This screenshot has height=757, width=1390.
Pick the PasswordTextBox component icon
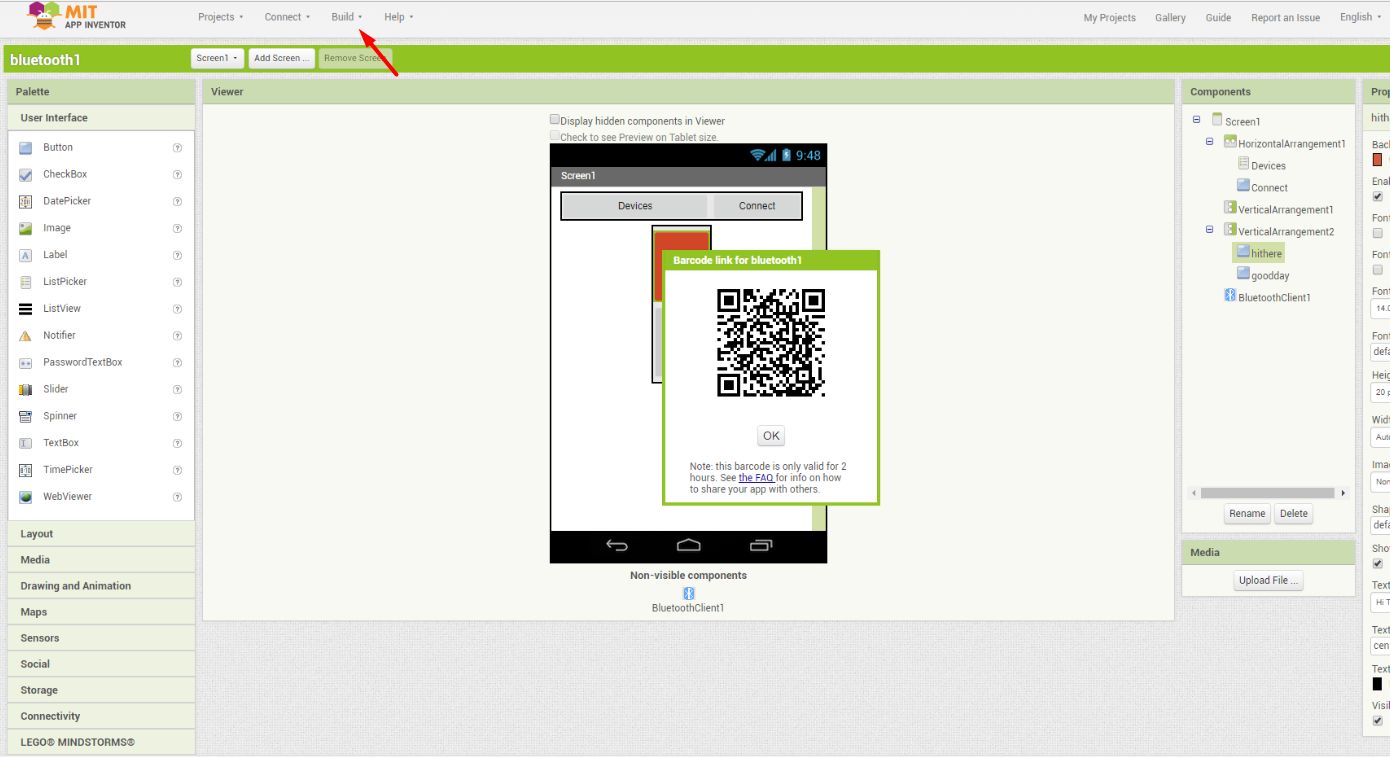click(26, 363)
